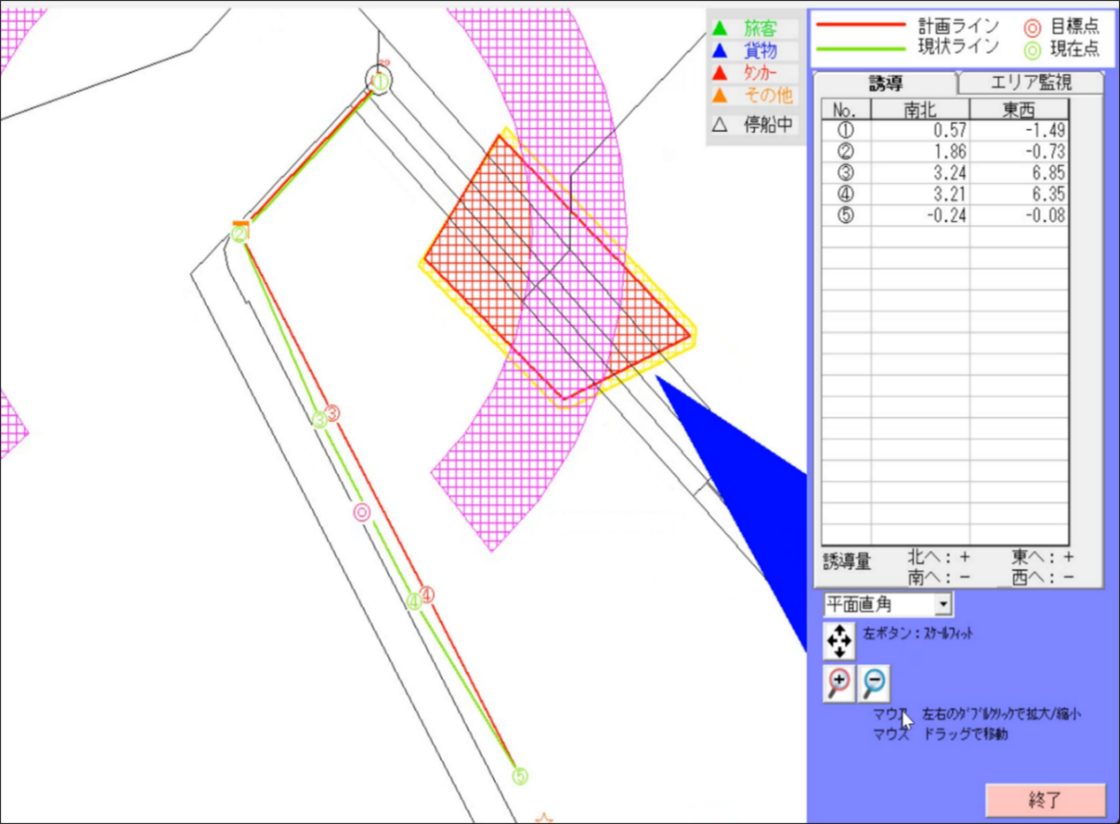Select waypoint ① marker on the map
This screenshot has width=1120, height=824.
pyautogui.click(x=380, y=82)
